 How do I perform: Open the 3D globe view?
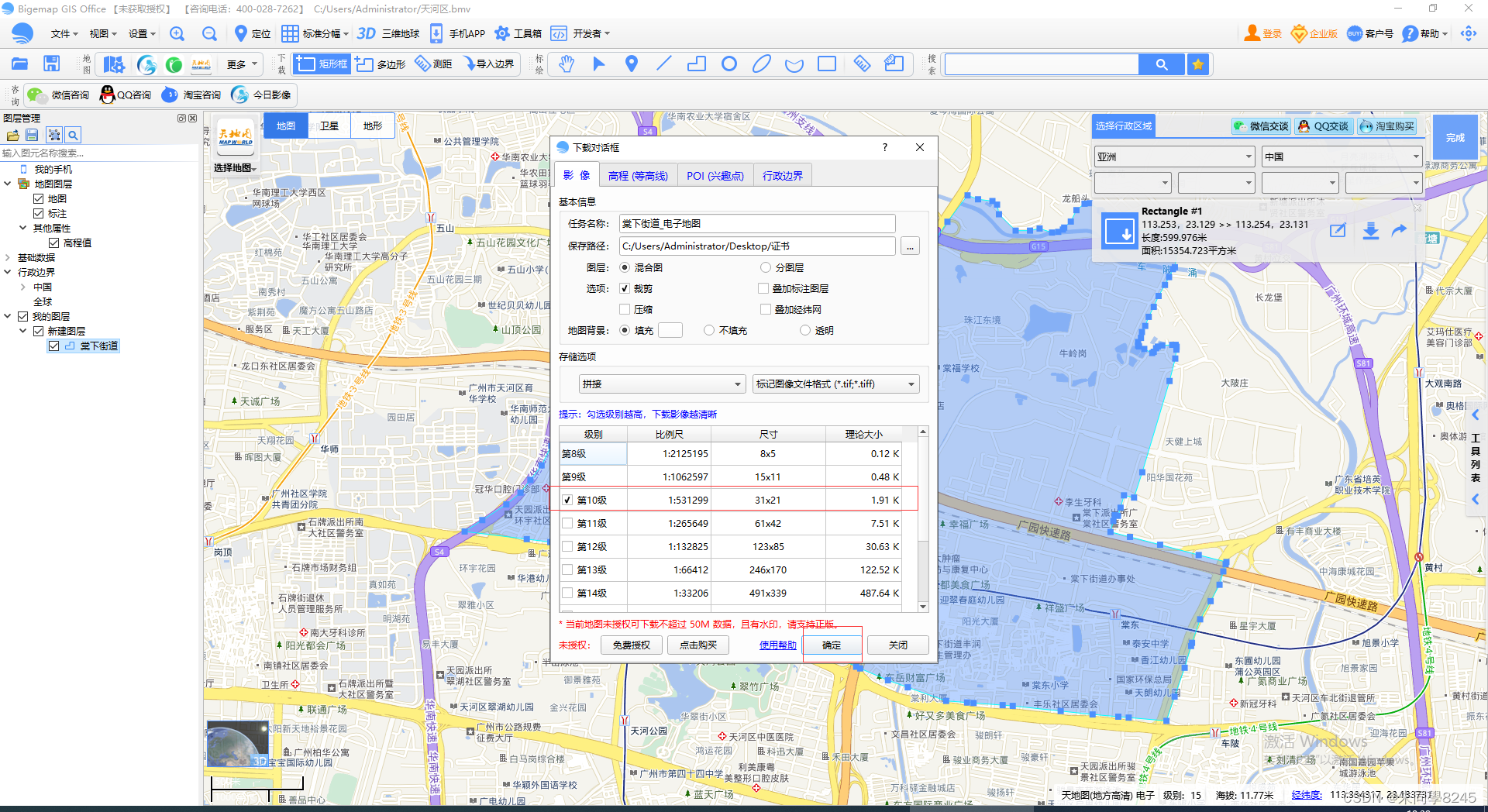[x=388, y=33]
